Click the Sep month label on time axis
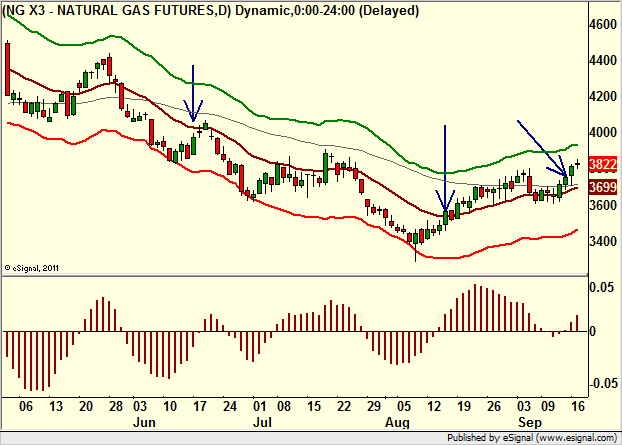This screenshot has width=622, height=445. (x=530, y=422)
